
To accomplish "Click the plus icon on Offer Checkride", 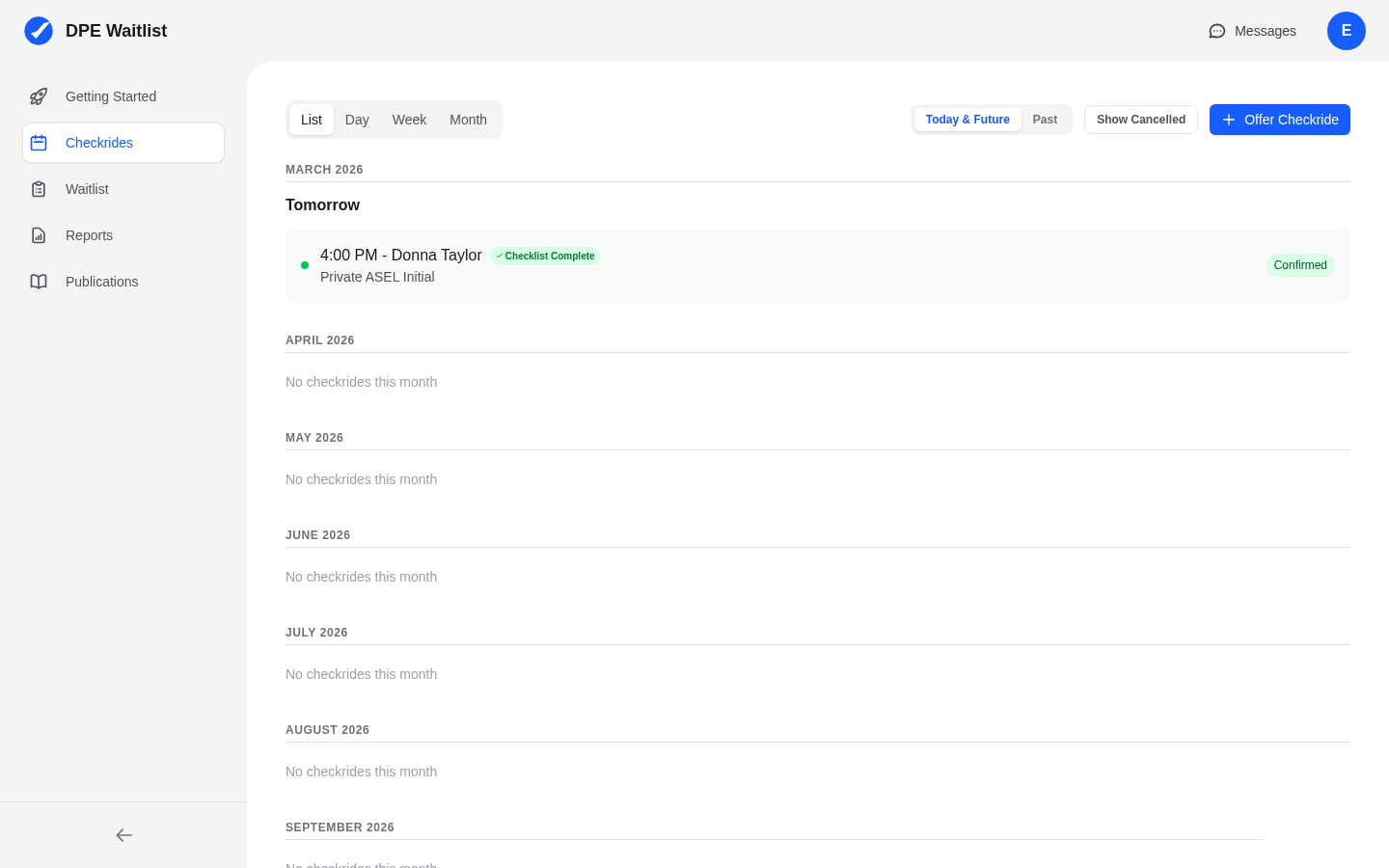I will coord(1228,120).
